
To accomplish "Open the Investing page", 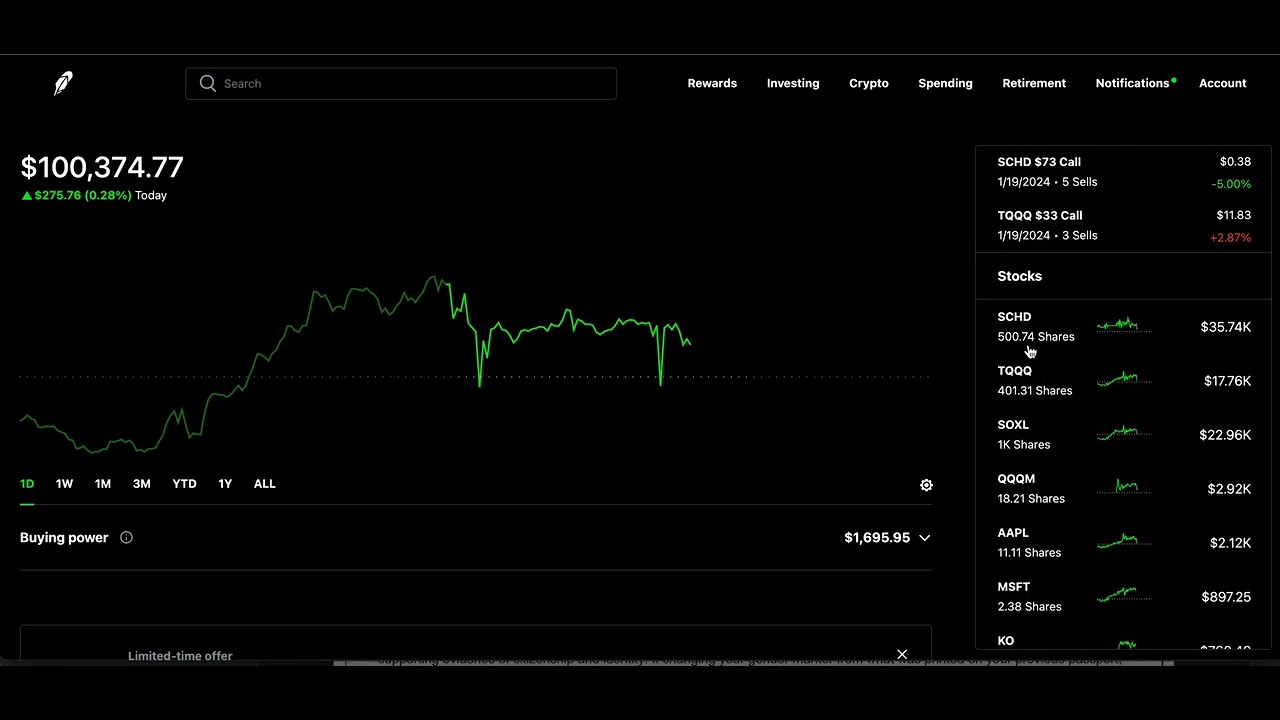I will (793, 83).
